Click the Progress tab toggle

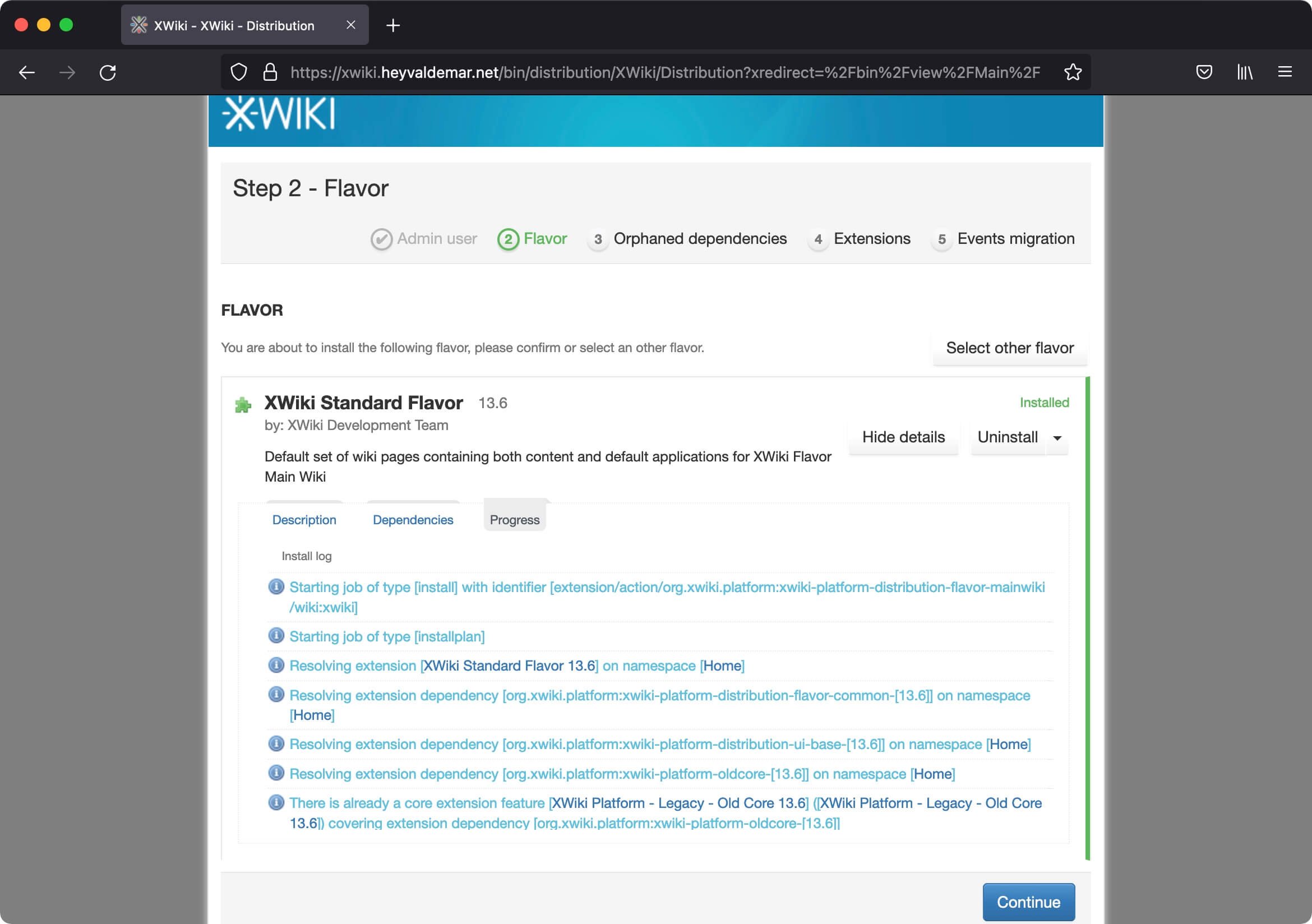tap(515, 518)
